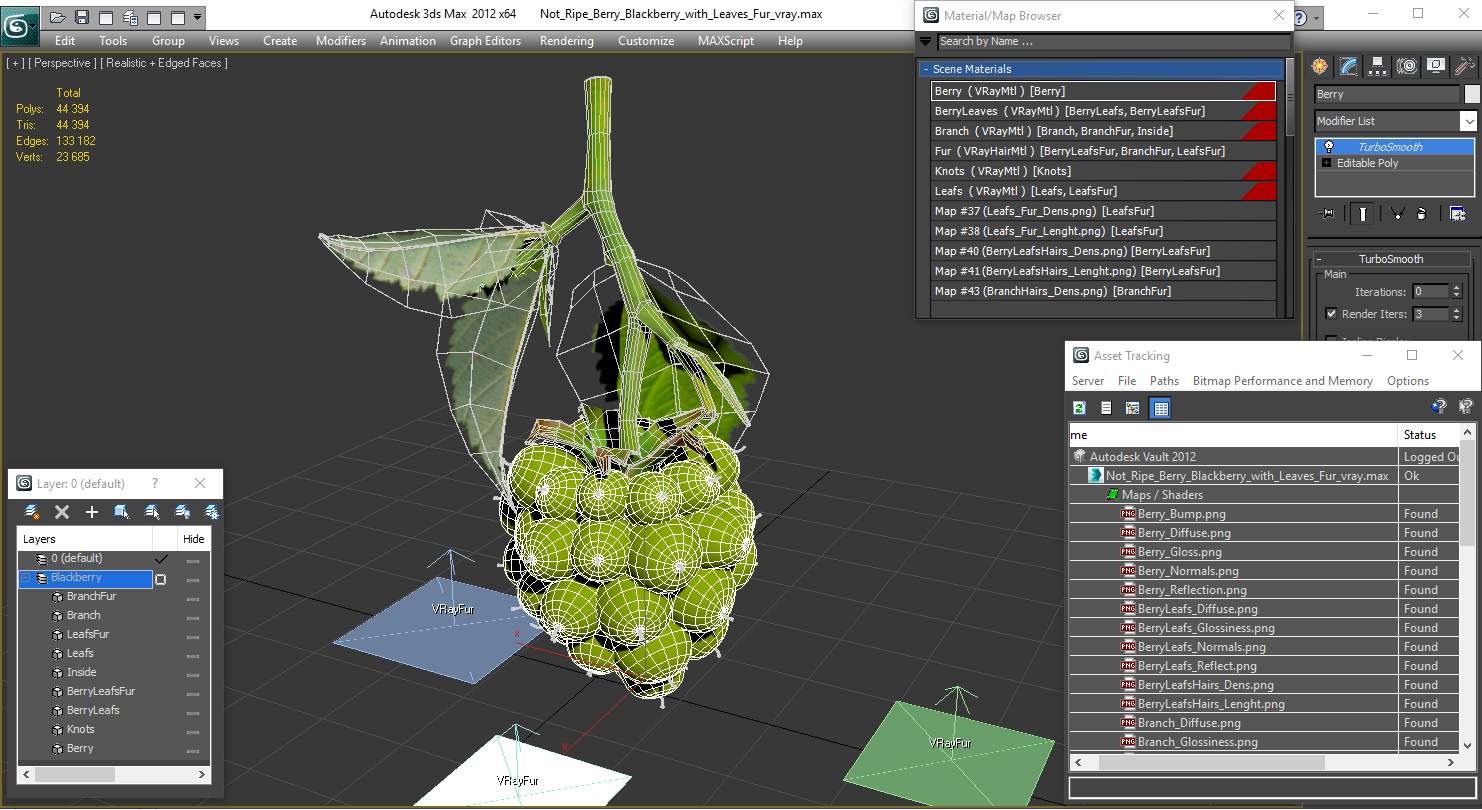Expand Editable Poly sub-object levels

point(1326,163)
